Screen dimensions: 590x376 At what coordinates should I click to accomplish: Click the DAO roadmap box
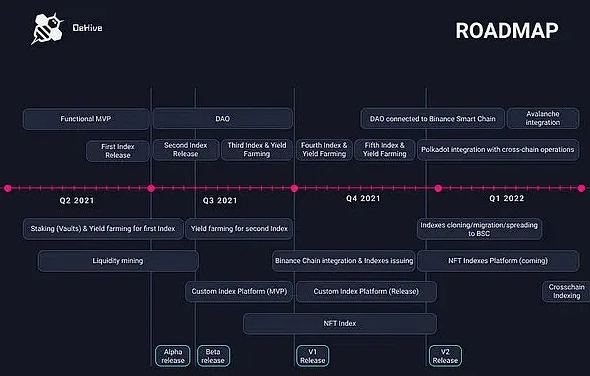(222, 119)
